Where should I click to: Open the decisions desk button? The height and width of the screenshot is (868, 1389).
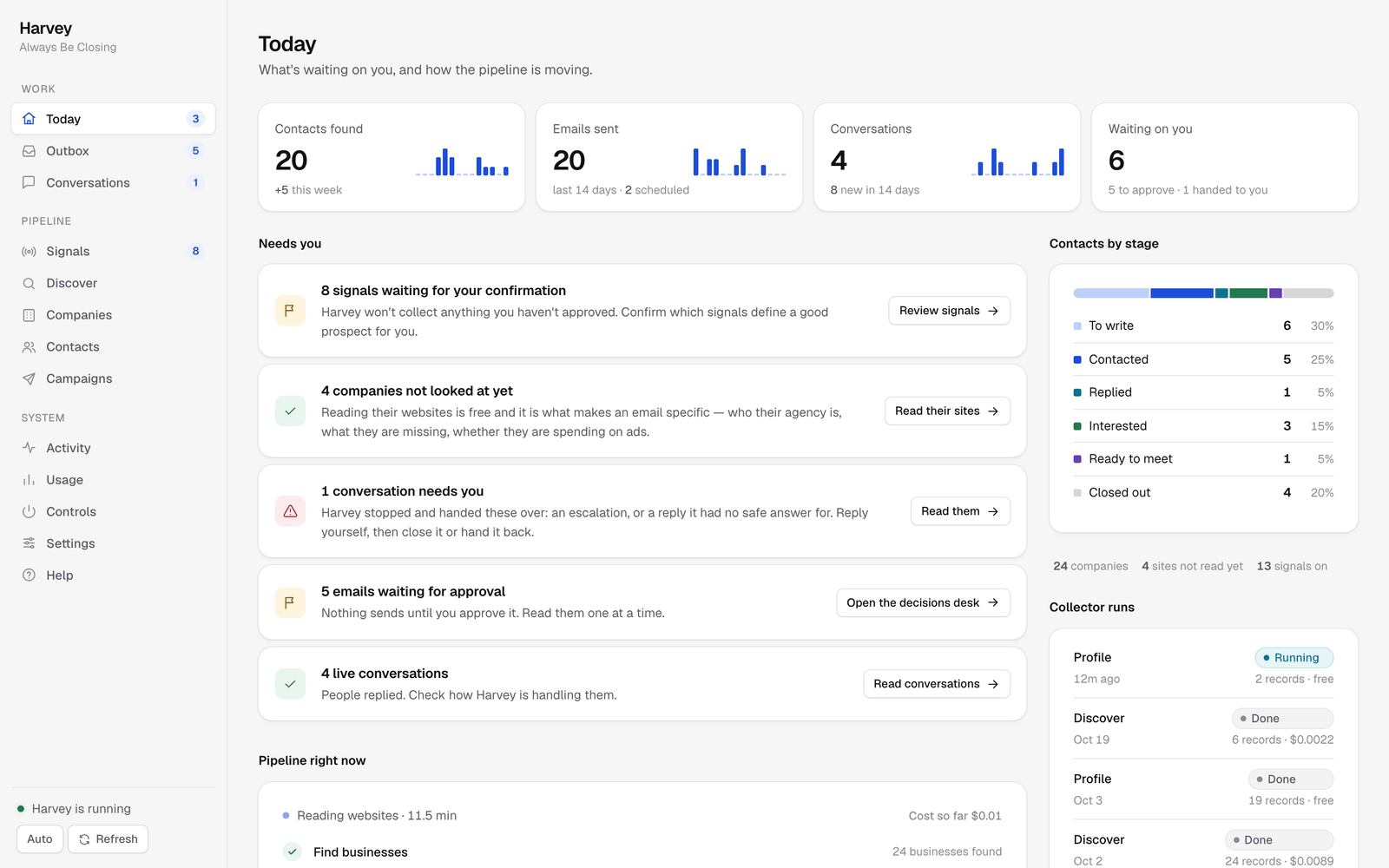pos(923,602)
